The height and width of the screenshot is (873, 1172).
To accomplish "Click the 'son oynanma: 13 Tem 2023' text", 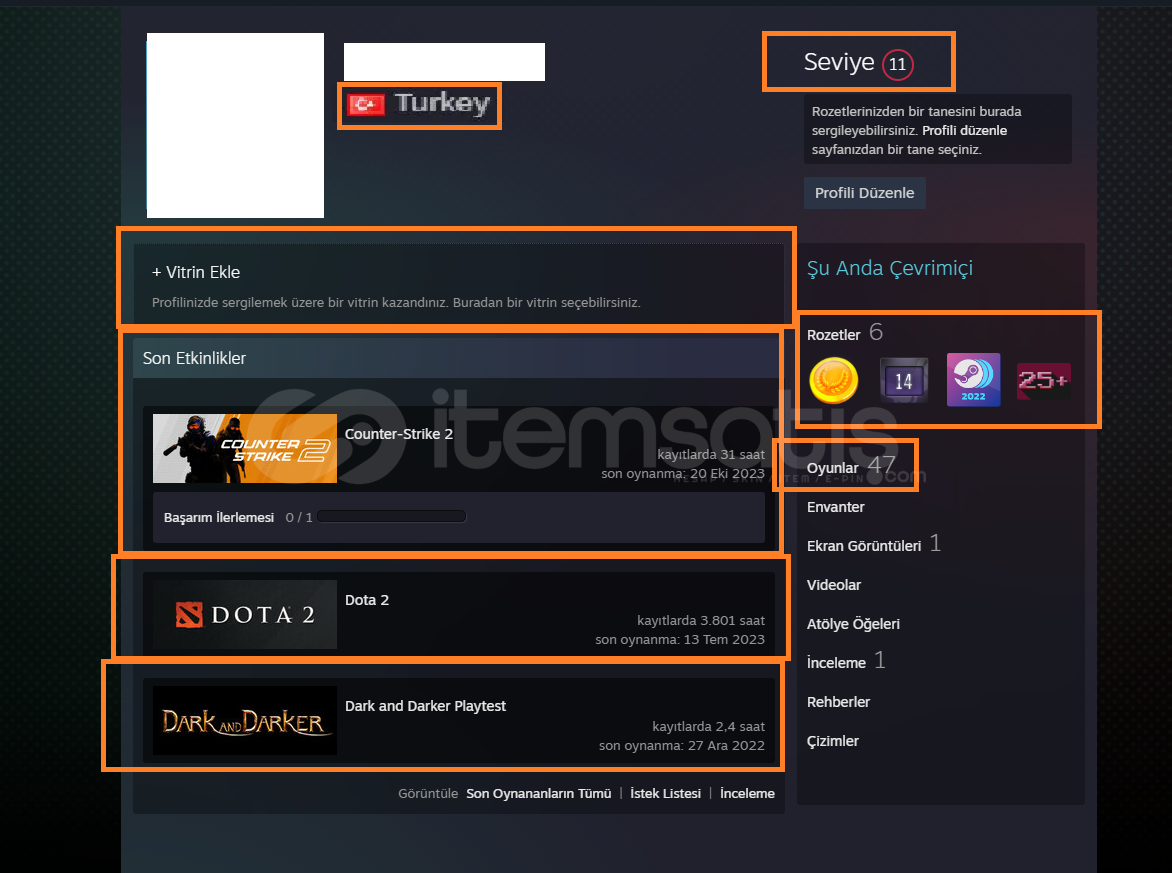I will 679,640.
